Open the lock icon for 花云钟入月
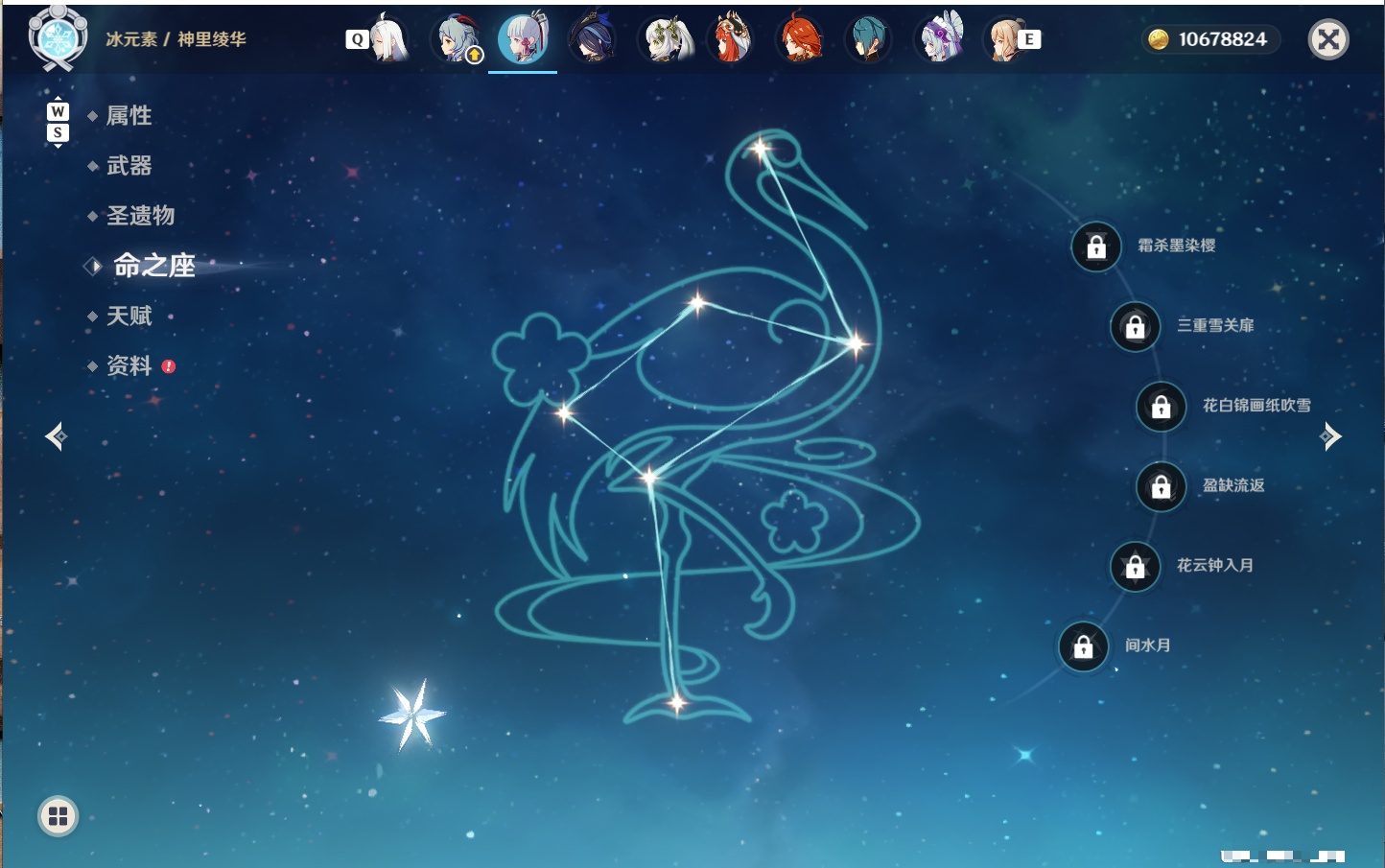This screenshot has width=1385, height=868. click(x=1135, y=567)
